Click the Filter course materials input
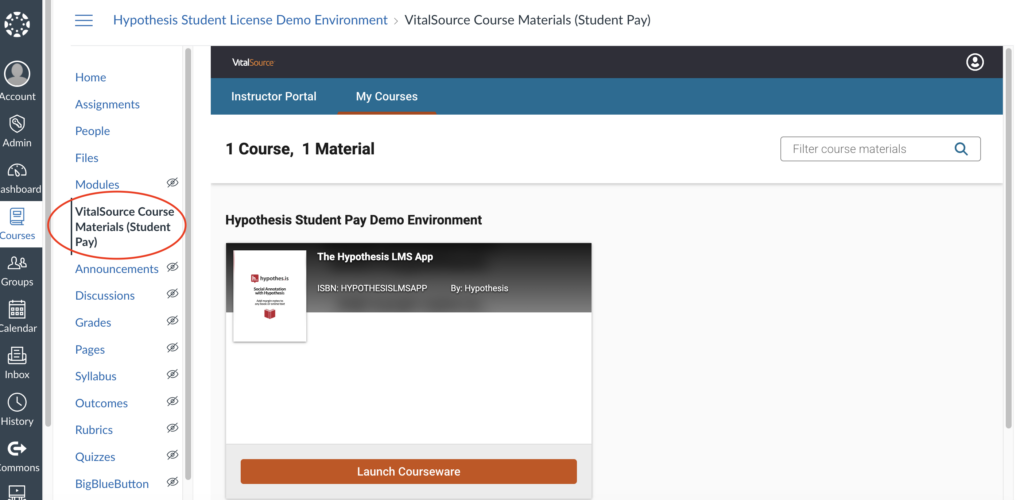Image resolution: width=1024 pixels, height=500 pixels. [880, 149]
